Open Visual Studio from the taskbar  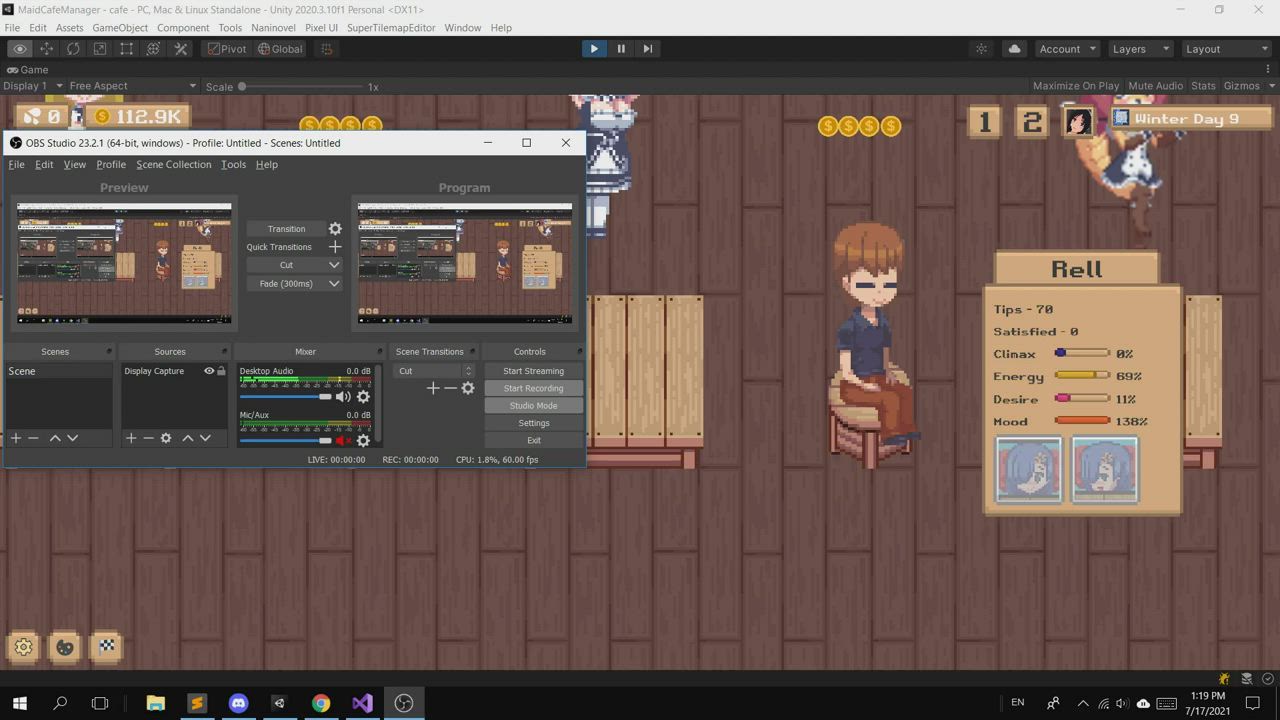[x=362, y=703]
